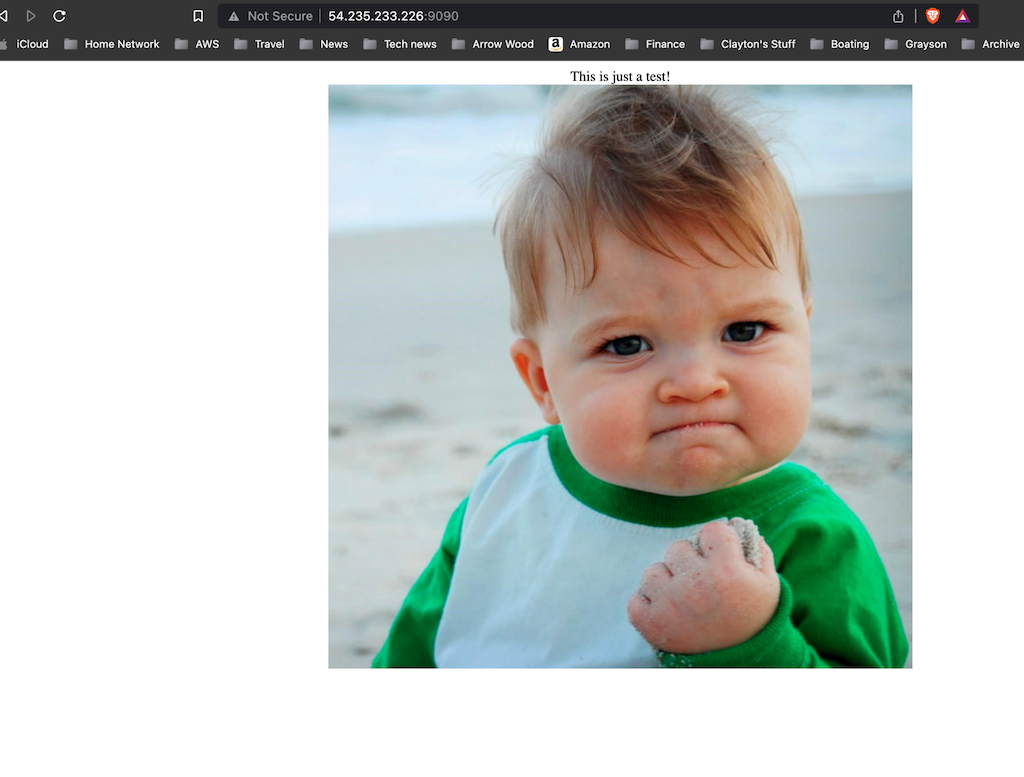This screenshot has width=1024, height=777.
Task: Expand the News bookmarks folder
Action: click(323, 44)
